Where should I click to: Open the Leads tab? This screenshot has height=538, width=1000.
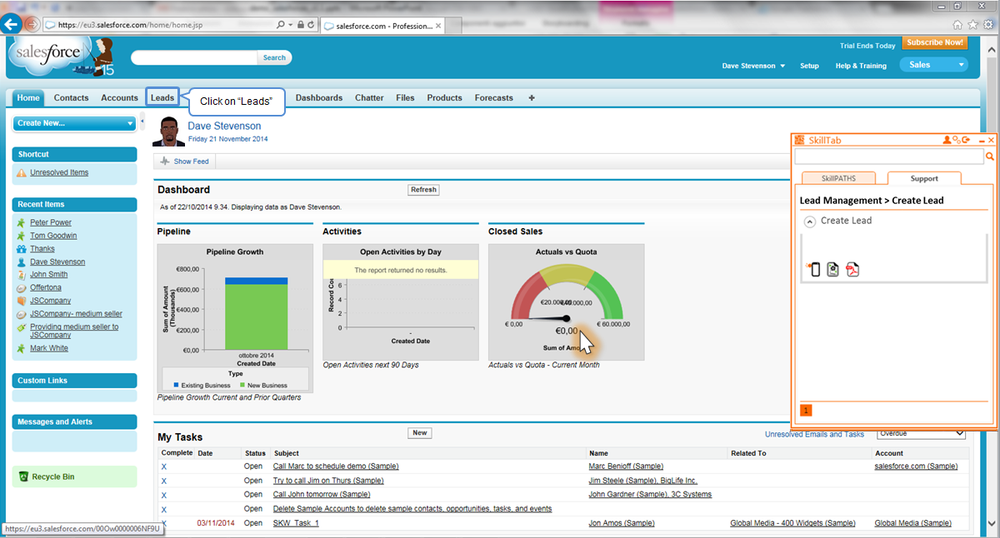coord(162,98)
